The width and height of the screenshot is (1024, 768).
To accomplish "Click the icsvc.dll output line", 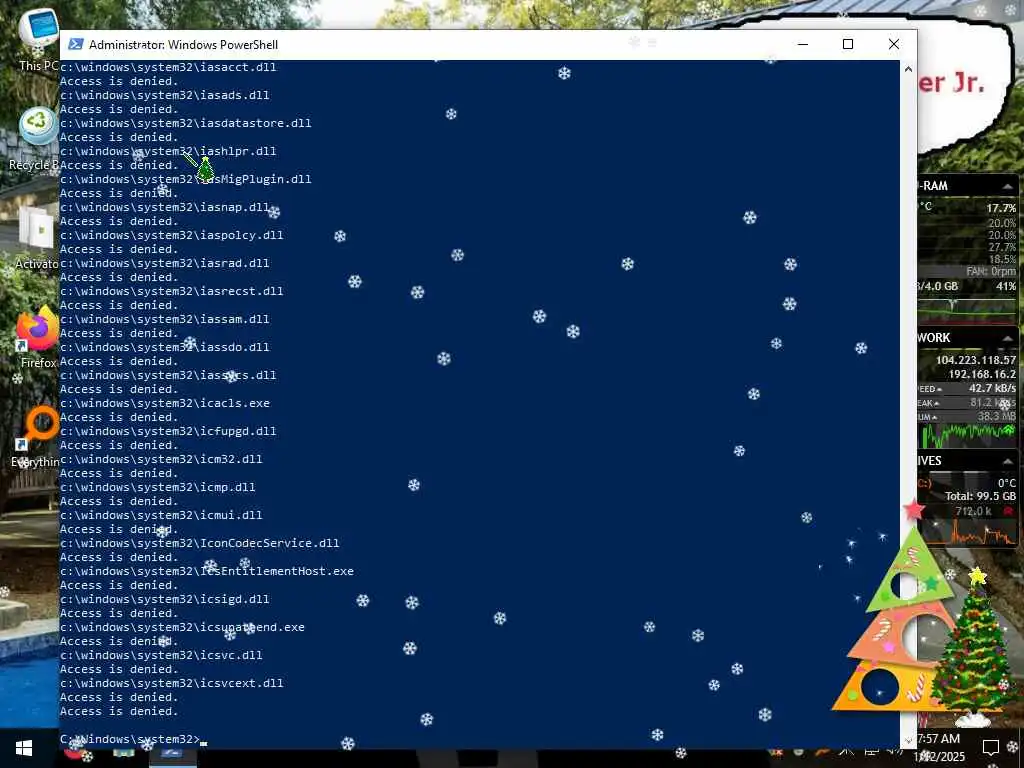I will tap(161, 656).
